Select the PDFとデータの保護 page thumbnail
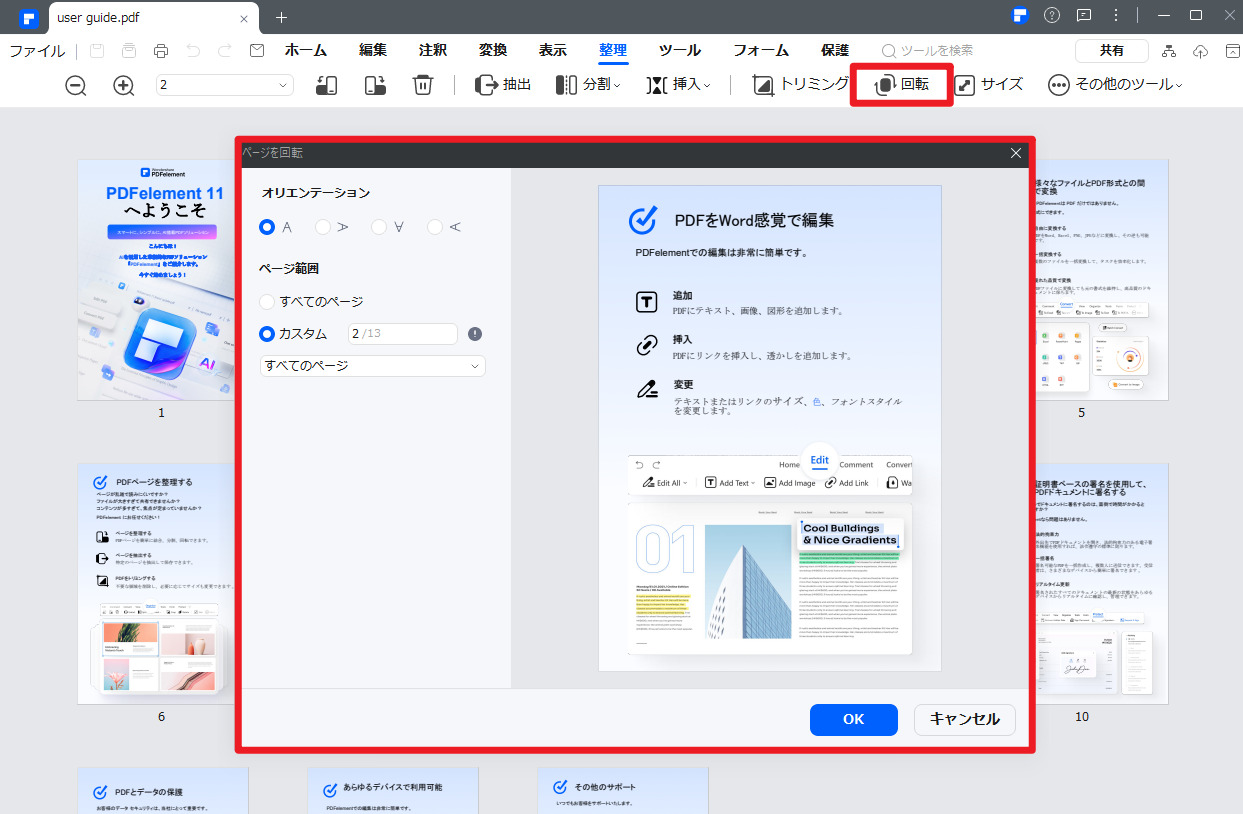1243x814 pixels. click(163, 790)
